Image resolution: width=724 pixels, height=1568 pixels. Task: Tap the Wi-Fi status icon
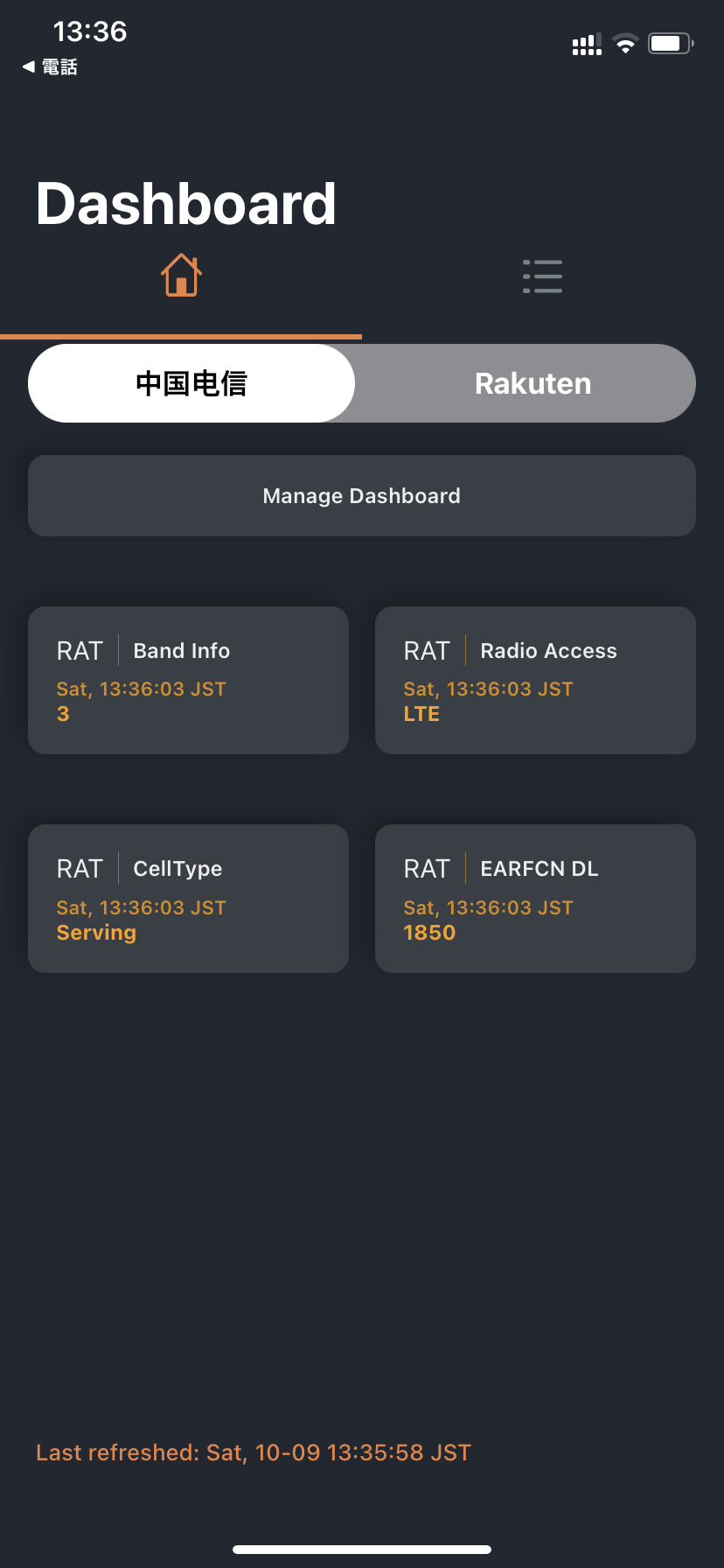(625, 44)
